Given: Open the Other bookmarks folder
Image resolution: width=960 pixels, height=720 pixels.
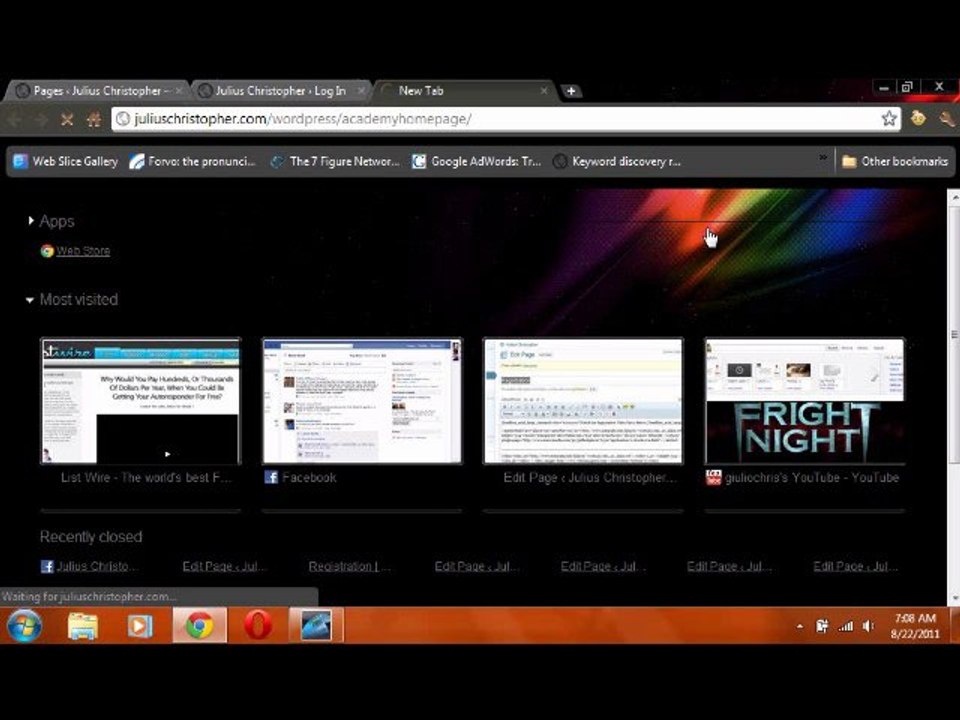Looking at the screenshot, I should click(x=894, y=162).
